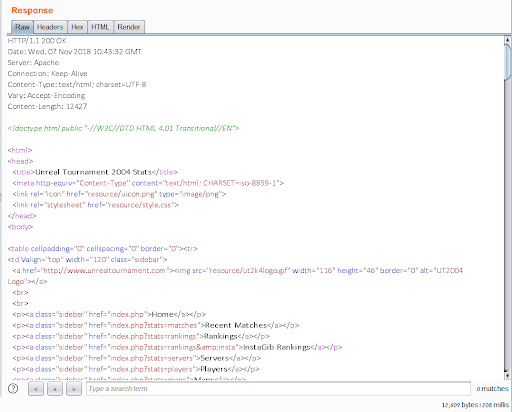The width and height of the screenshot is (512, 412).
Task: Click the closing head tag line
Action: click(22, 216)
